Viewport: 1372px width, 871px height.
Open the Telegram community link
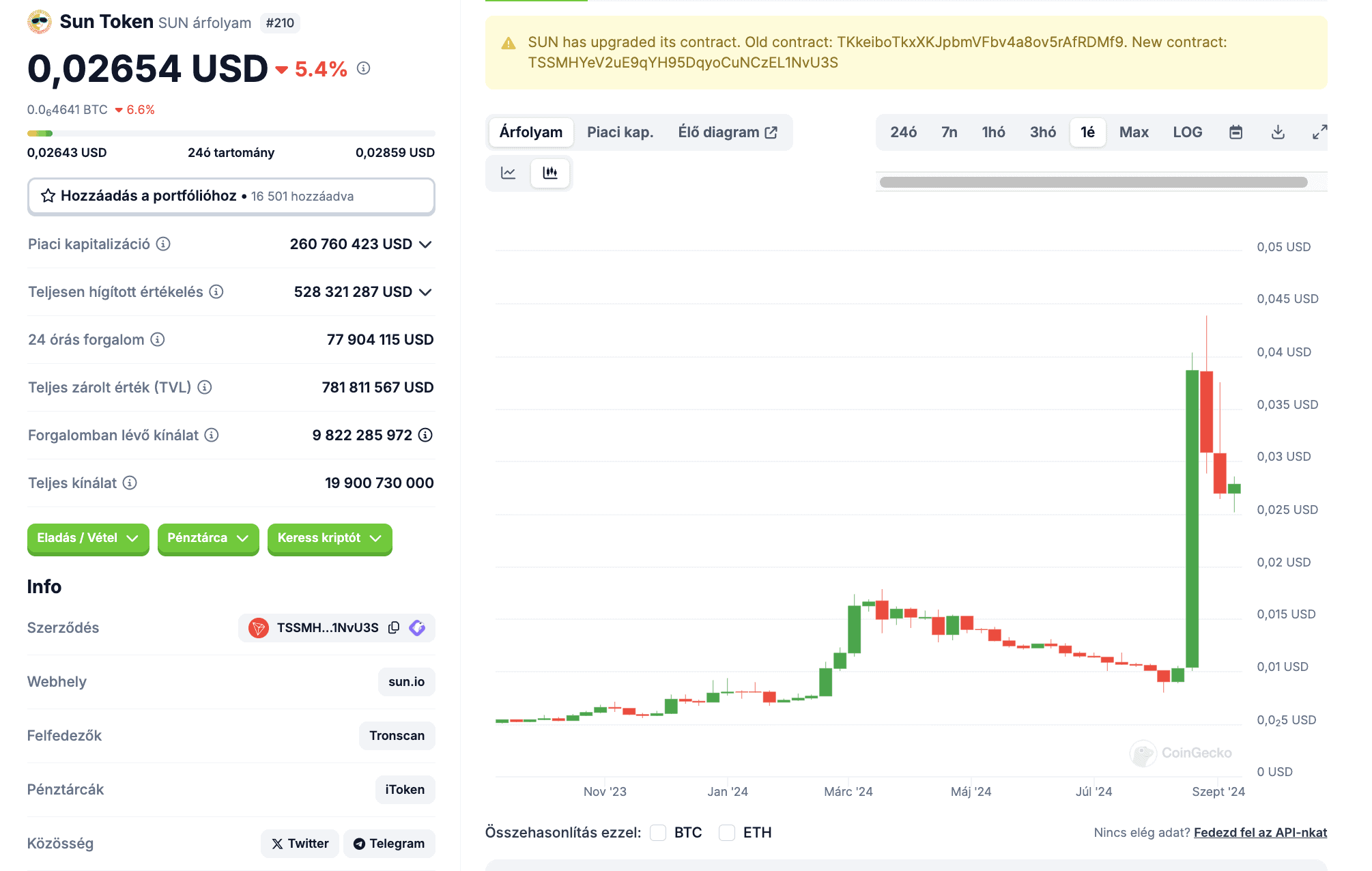tap(389, 844)
